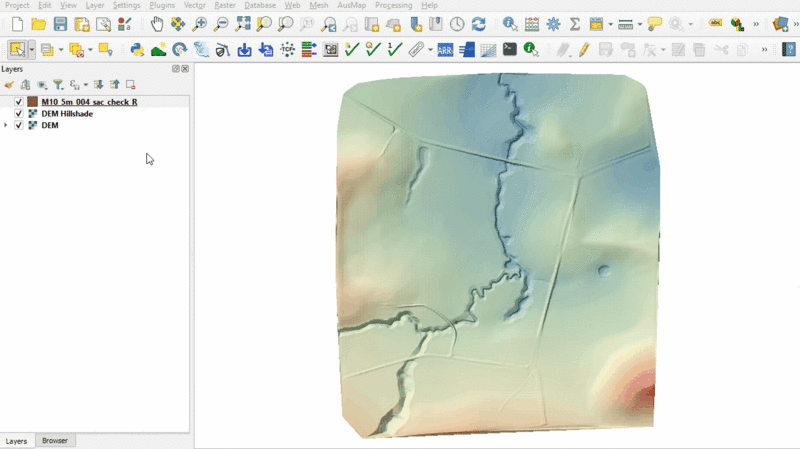The height and width of the screenshot is (449, 800).
Task: Toggle DEM Hillshade layer visibility checkbox
Action: coord(19,114)
